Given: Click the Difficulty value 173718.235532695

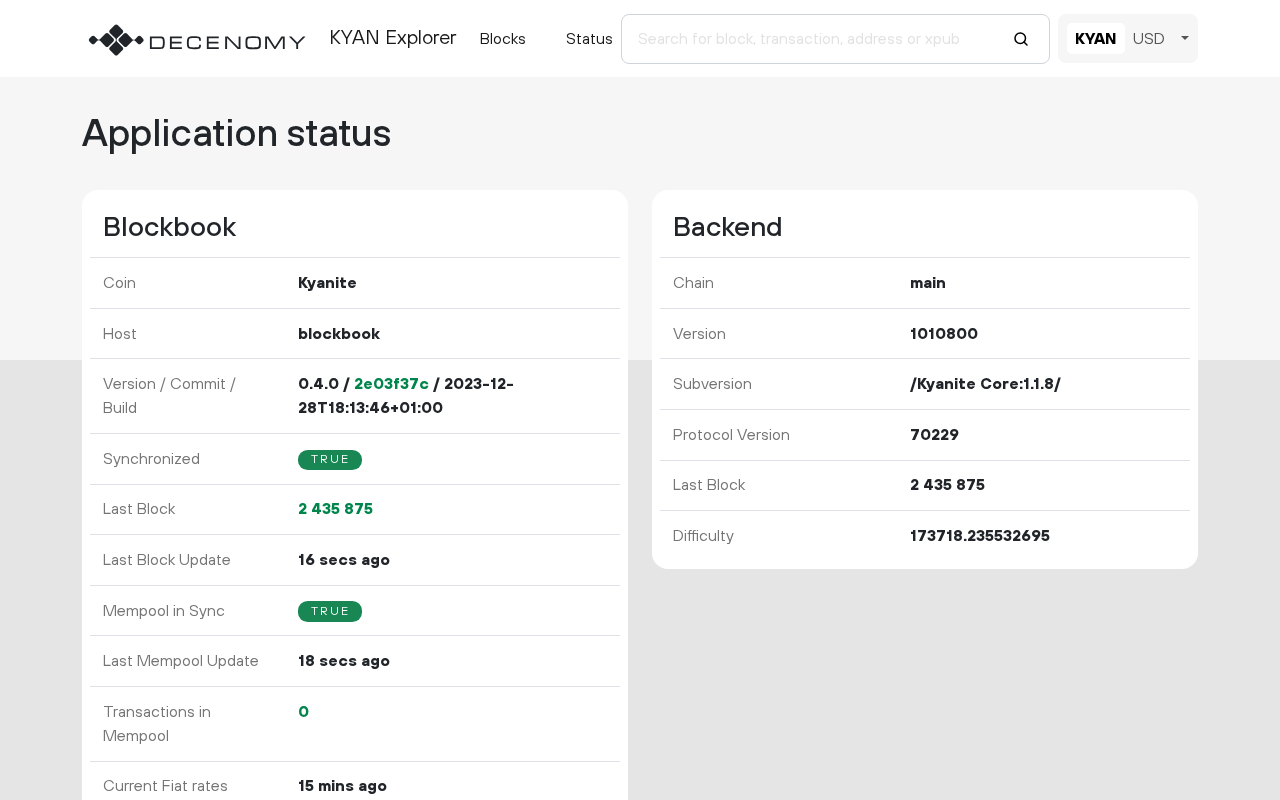Looking at the screenshot, I should click(979, 536).
